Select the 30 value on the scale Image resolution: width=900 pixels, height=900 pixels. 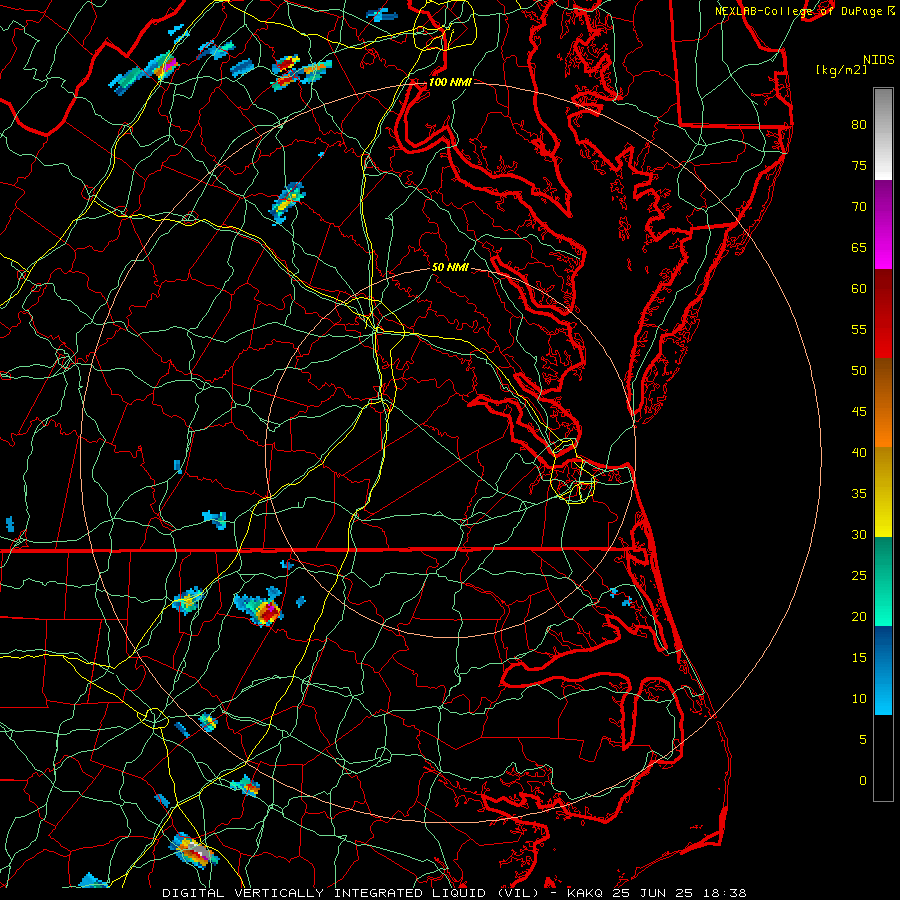click(x=859, y=535)
